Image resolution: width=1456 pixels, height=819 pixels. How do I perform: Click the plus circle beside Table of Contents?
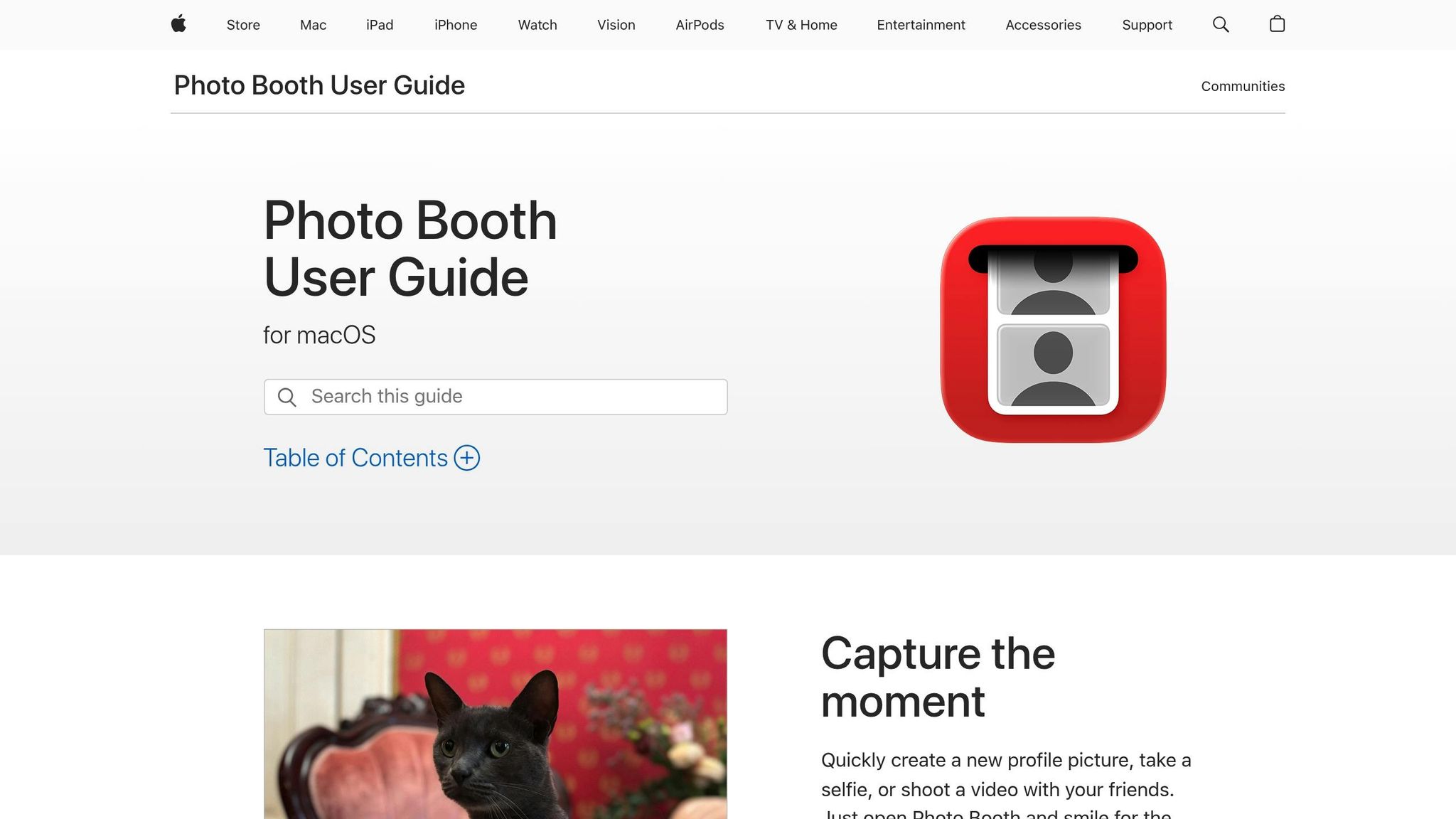tap(467, 458)
